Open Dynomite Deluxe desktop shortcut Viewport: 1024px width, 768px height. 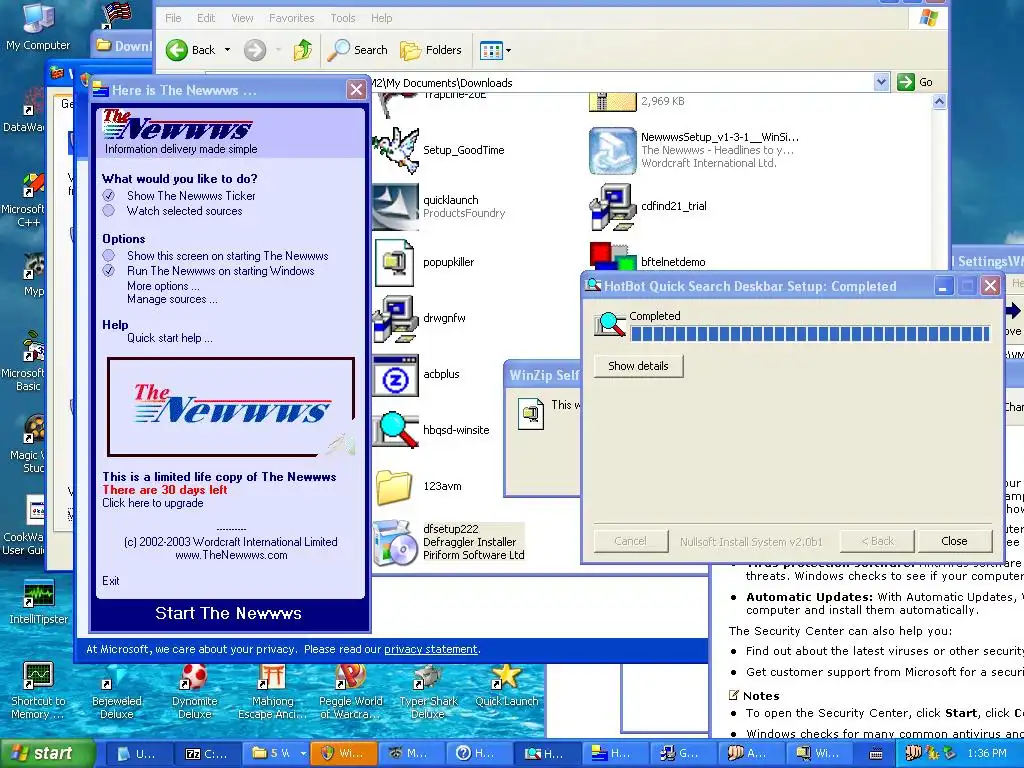click(x=195, y=692)
